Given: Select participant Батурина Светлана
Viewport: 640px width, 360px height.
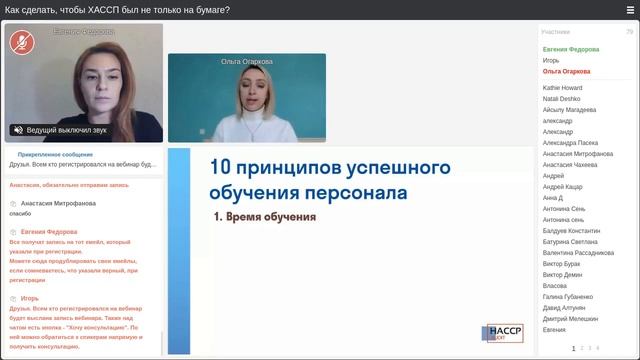Looking at the screenshot, I should point(570,242).
